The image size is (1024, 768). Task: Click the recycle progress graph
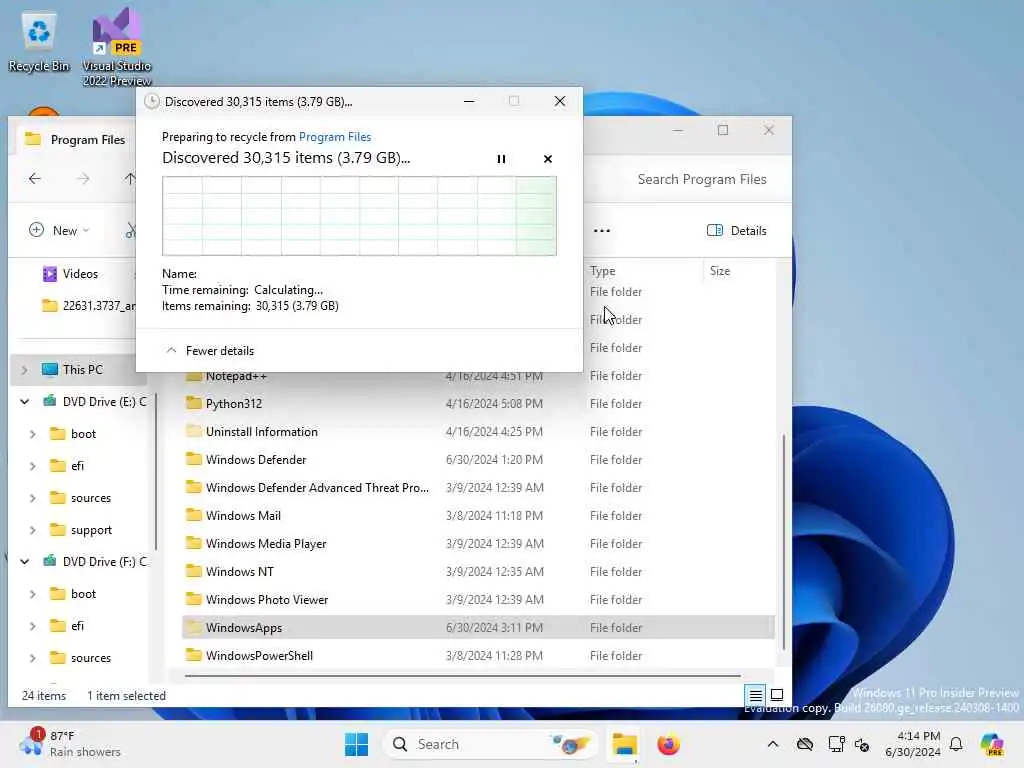point(359,216)
